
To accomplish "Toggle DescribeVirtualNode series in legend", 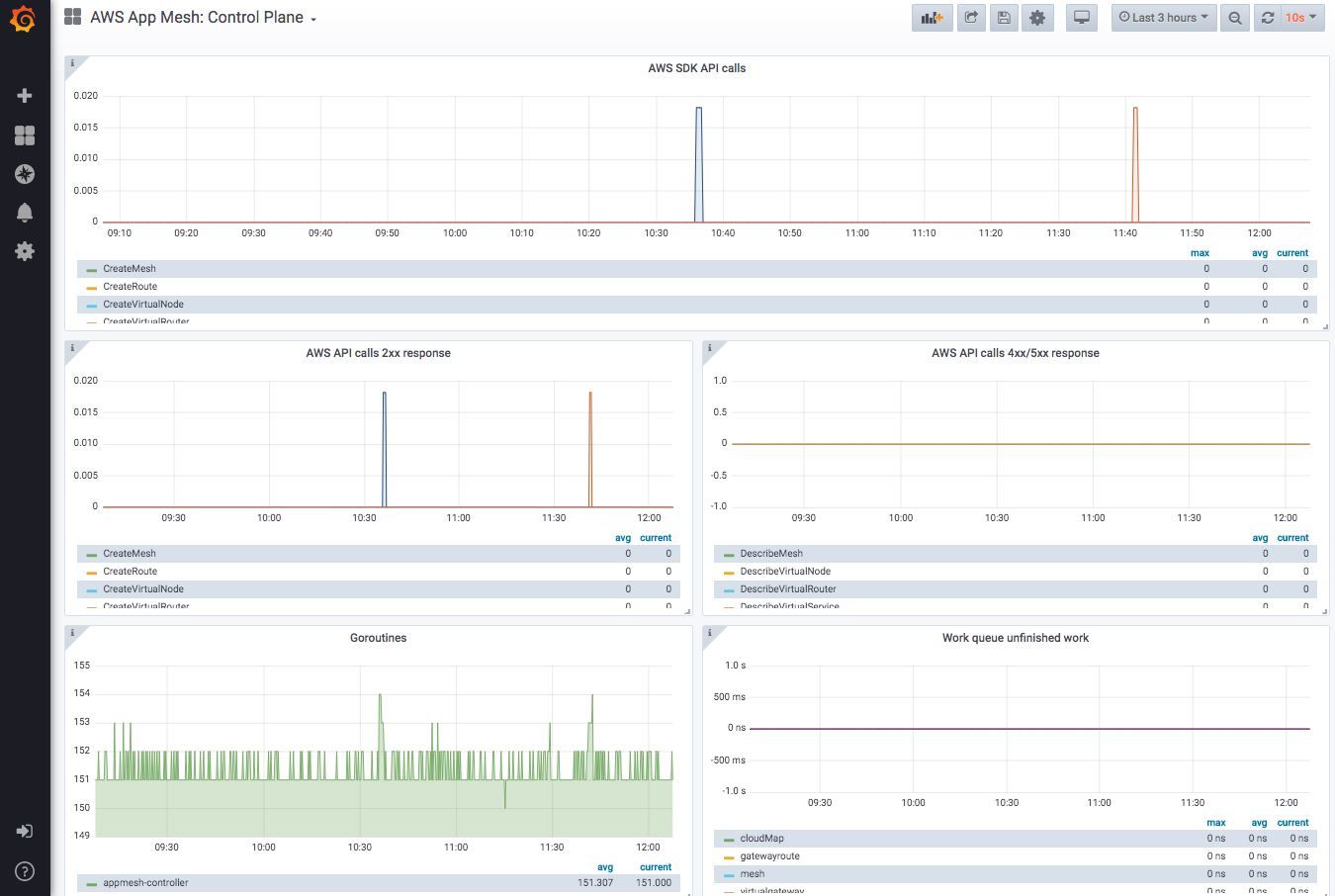I will tap(785, 572).
